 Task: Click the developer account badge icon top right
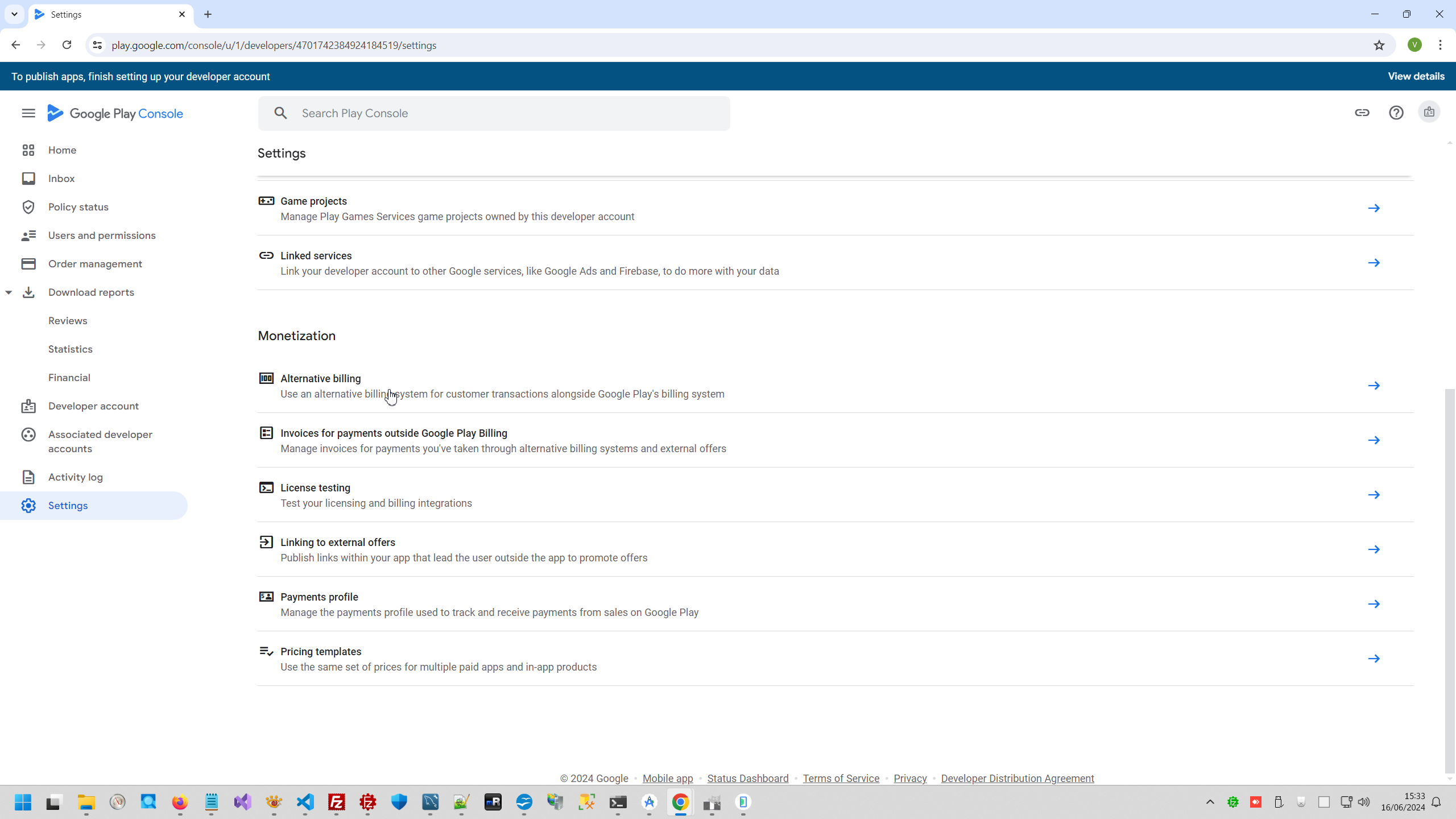(1429, 113)
